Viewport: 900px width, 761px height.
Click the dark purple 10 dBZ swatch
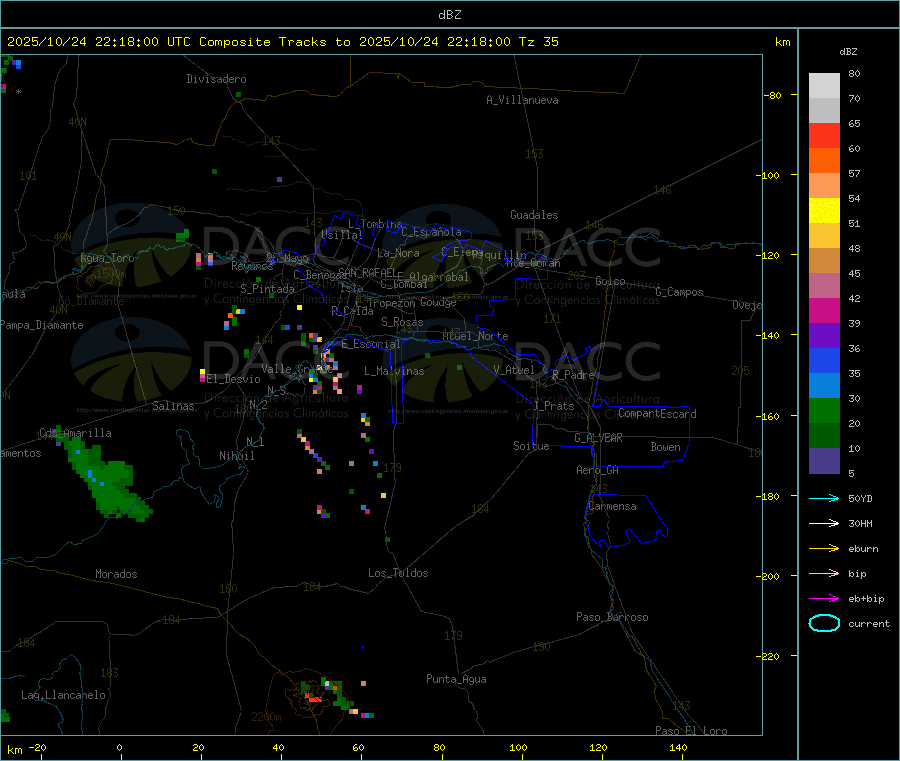[824, 461]
